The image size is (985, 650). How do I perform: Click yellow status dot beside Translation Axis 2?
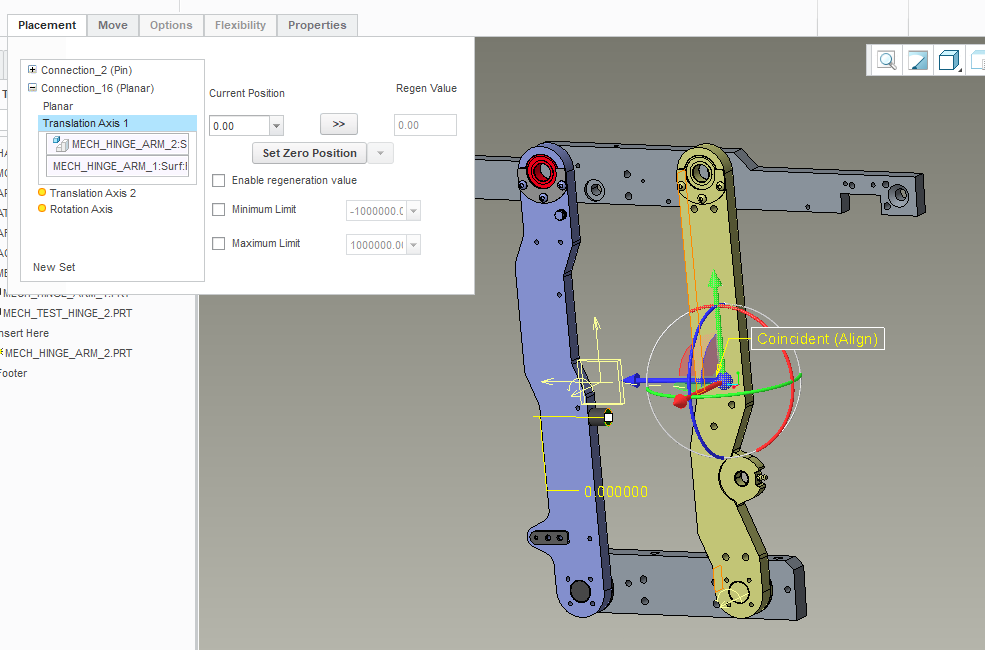click(42, 193)
